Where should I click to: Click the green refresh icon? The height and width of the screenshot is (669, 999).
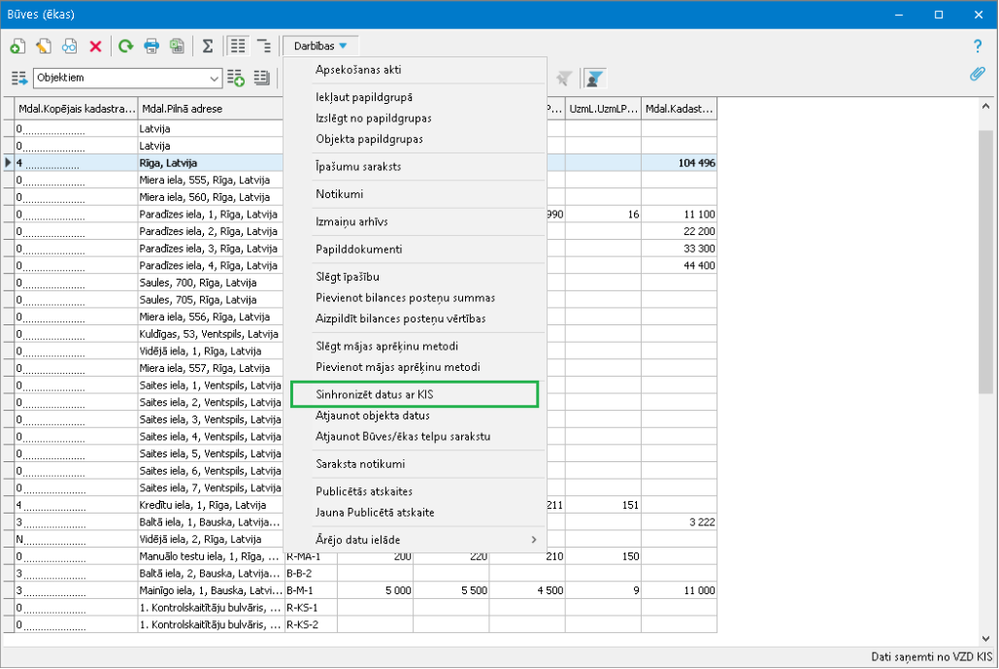(x=126, y=46)
